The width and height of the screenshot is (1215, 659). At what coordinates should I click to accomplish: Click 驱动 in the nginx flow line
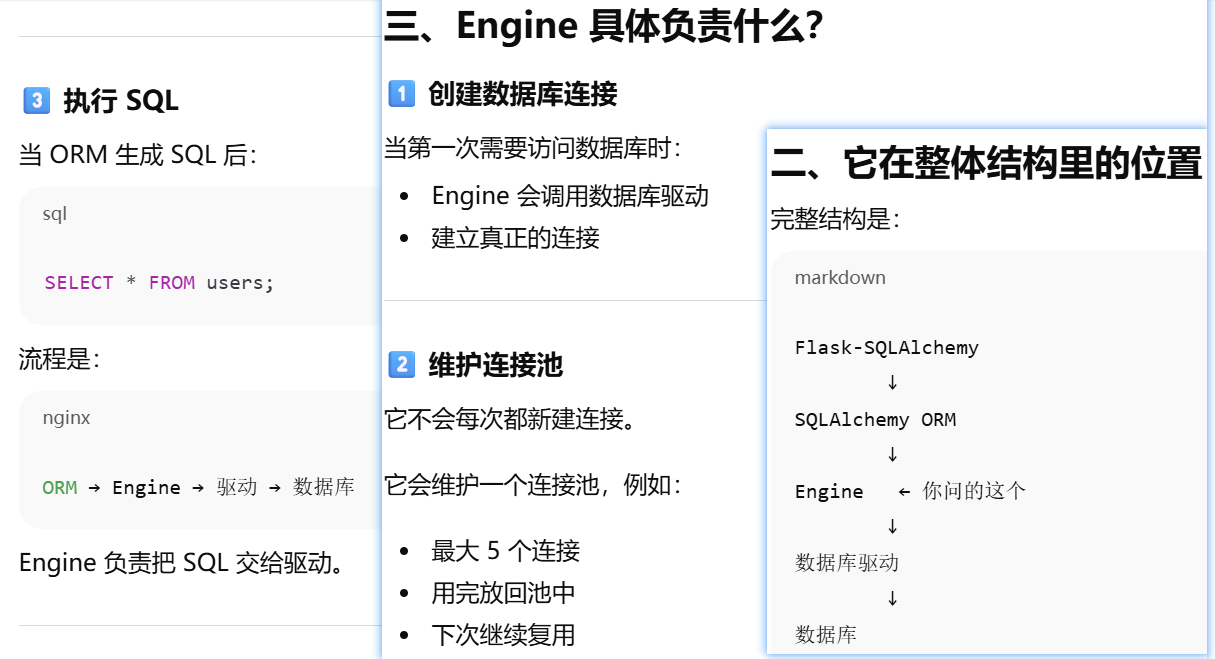click(x=237, y=488)
